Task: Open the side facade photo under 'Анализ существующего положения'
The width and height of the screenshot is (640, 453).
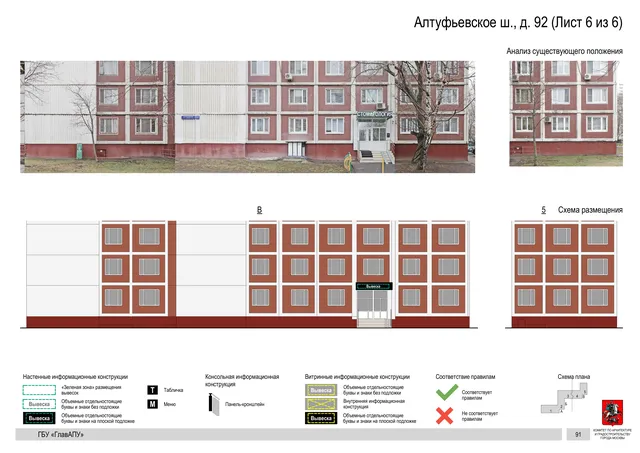Action: (566, 113)
